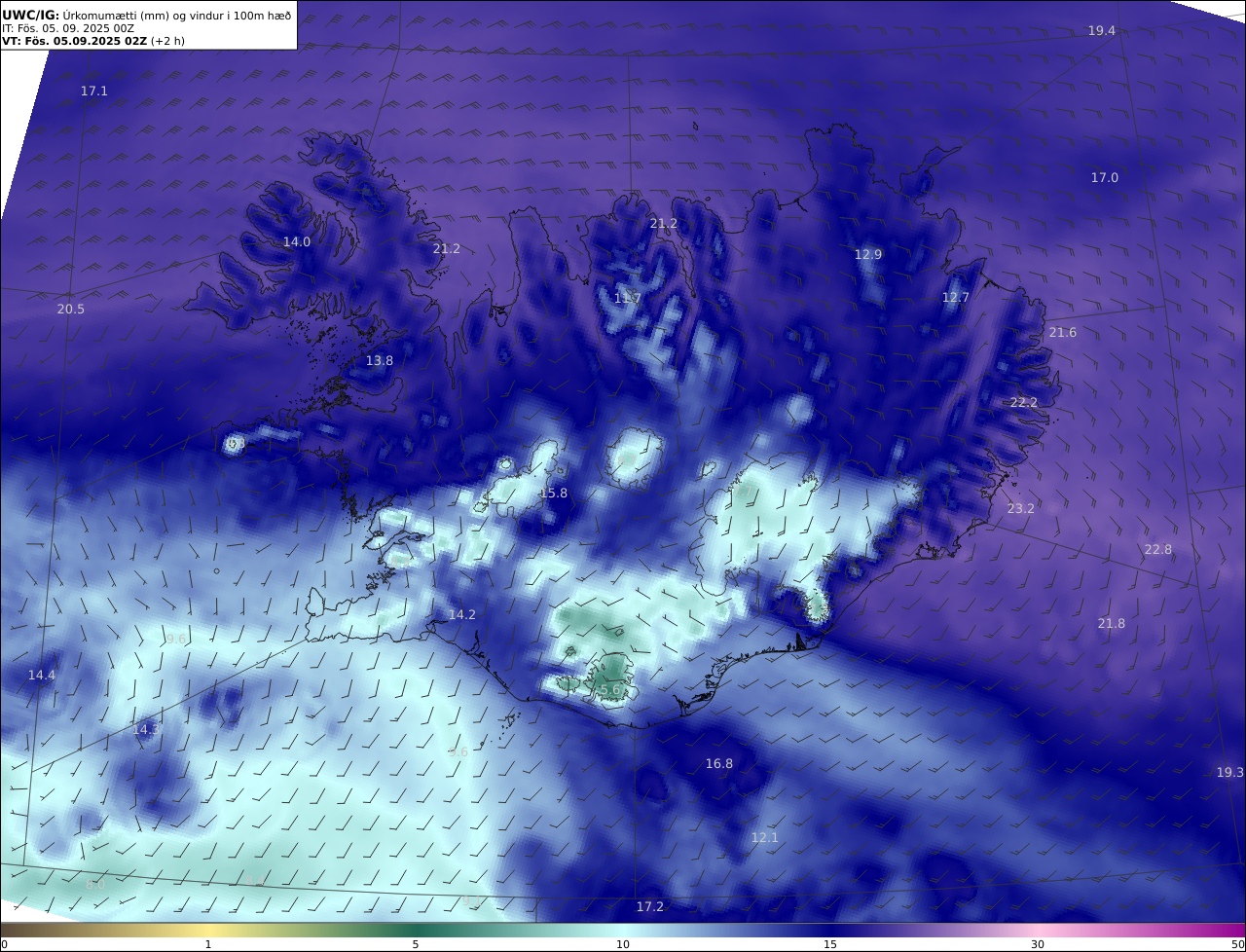Click the 22.8 value label on the map
The image size is (1246, 952).
click(1158, 550)
